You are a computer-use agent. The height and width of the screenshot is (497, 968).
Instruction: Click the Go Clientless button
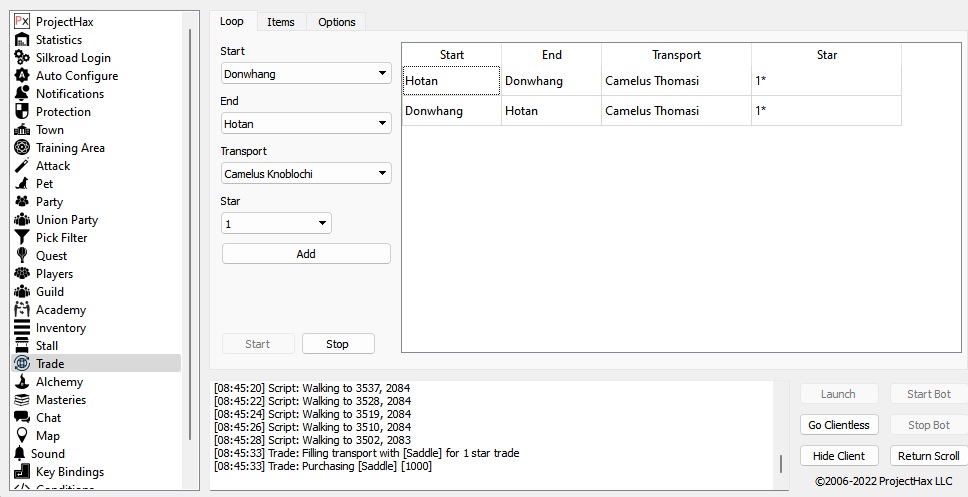pyautogui.click(x=839, y=425)
